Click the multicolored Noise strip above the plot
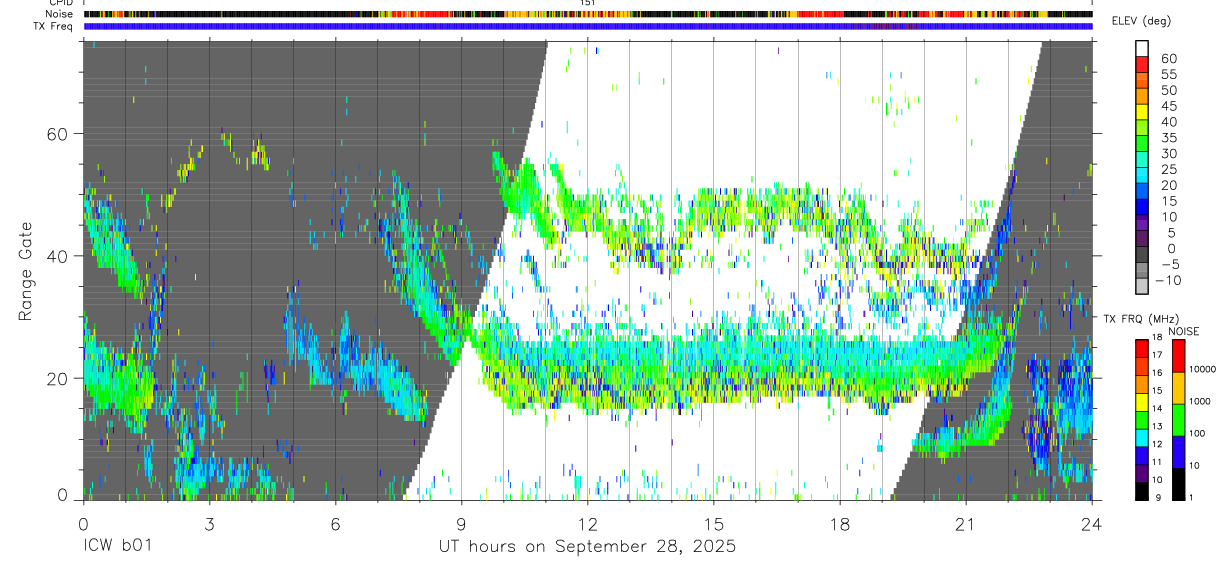This screenshot has height=567, width=1228. click(588, 14)
